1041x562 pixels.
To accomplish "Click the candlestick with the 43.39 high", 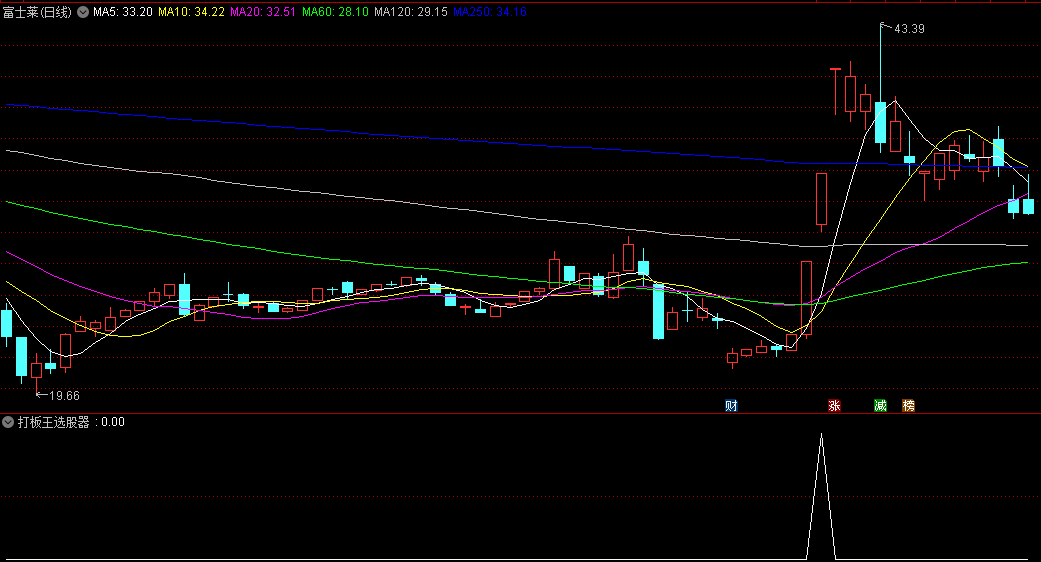I will (880, 122).
